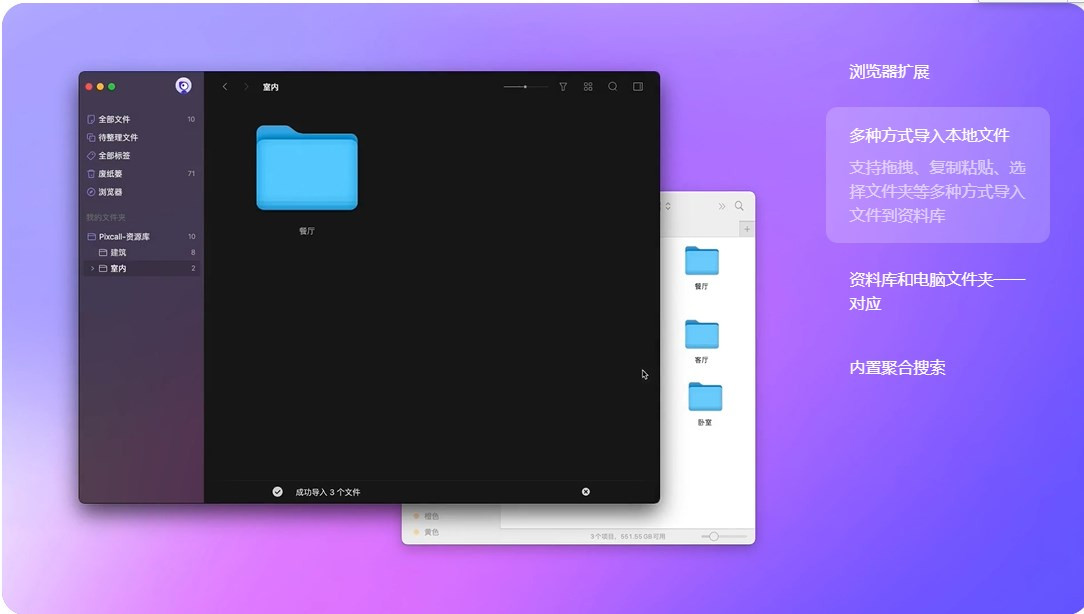Open the Pixcall filter icon in toolbar
The image size is (1084, 614).
coord(563,86)
